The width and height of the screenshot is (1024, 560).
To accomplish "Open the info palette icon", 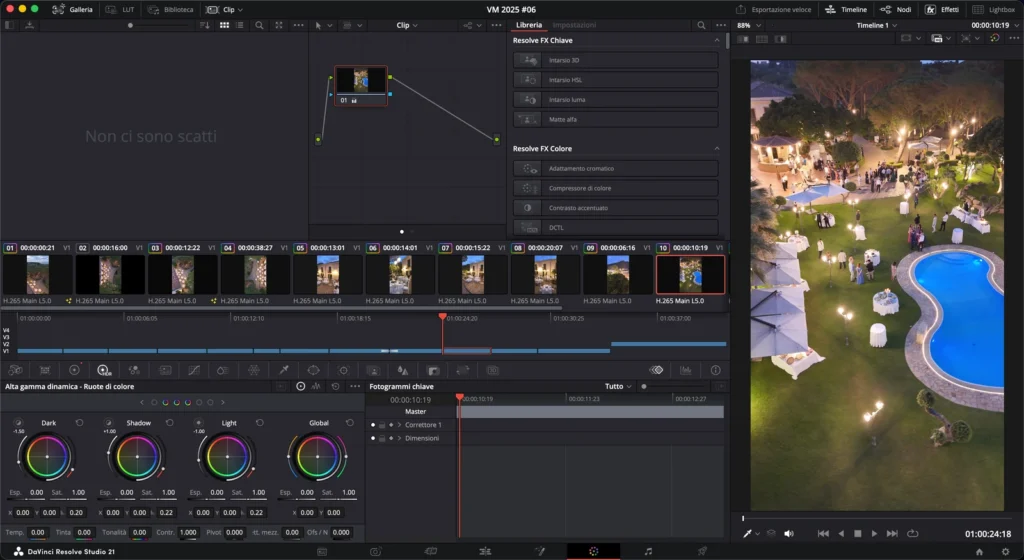I will tap(716, 370).
